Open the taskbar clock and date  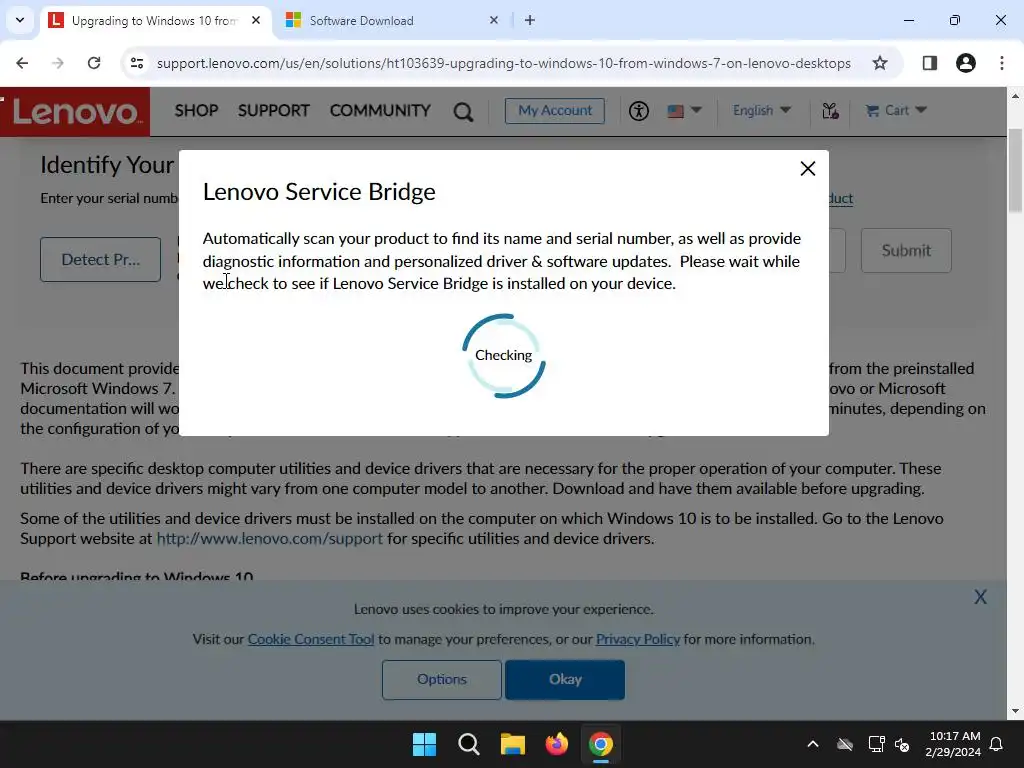(x=953, y=744)
